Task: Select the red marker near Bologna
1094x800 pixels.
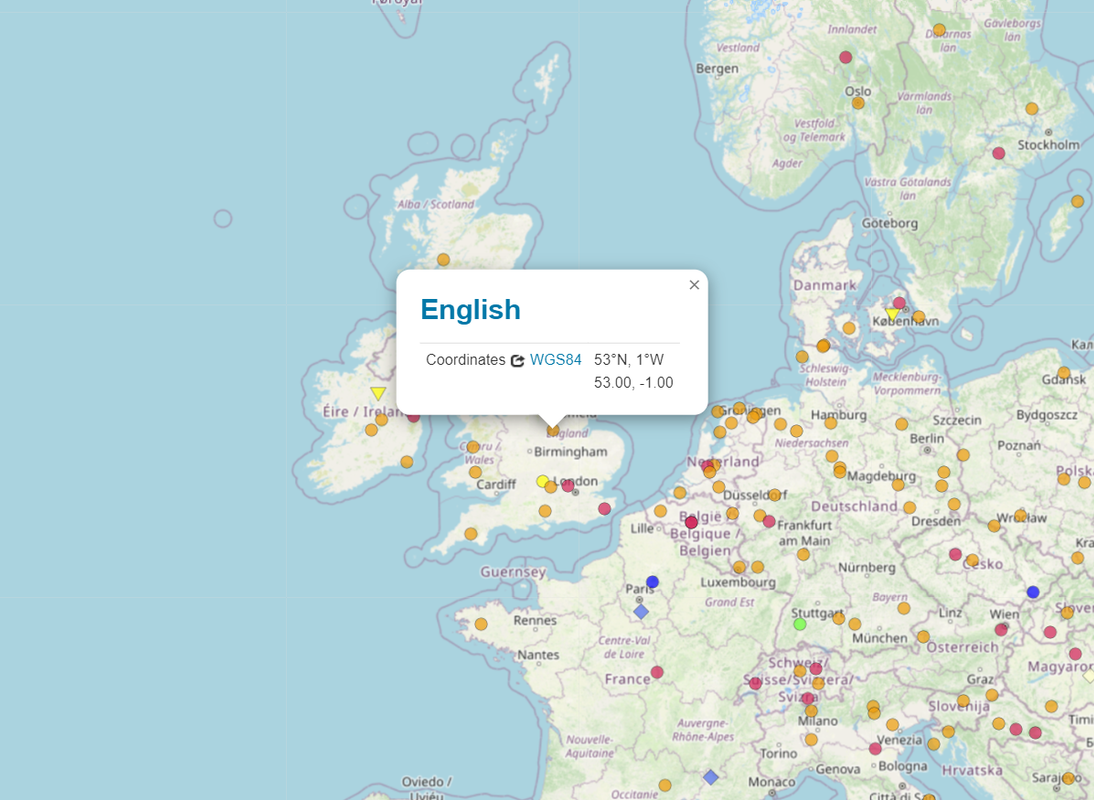Action: click(x=875, y=749)
